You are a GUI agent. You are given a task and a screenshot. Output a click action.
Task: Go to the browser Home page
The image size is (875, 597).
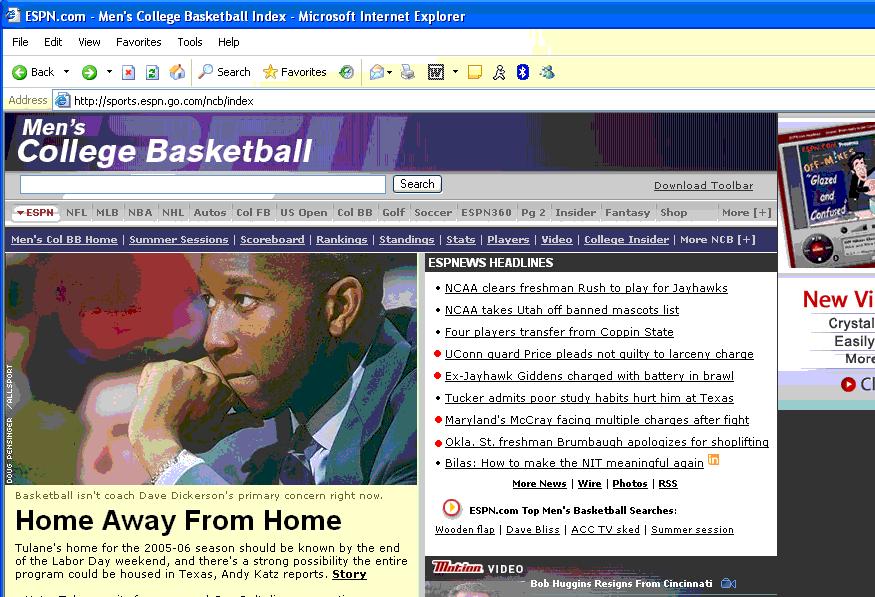[x=176, y=72]
